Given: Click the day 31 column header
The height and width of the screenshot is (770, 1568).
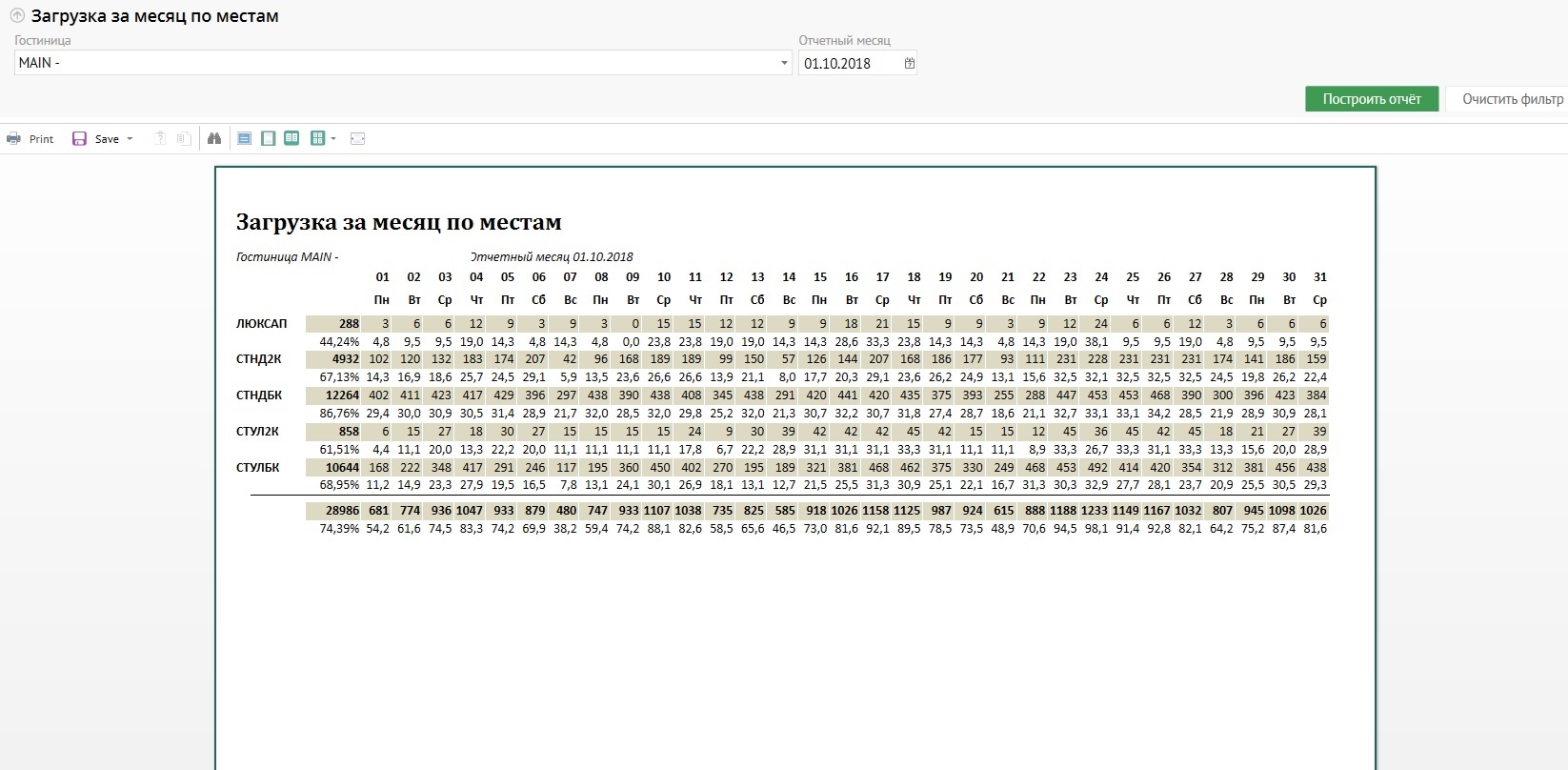Looking at the screenshot, I should point(1319,277).
